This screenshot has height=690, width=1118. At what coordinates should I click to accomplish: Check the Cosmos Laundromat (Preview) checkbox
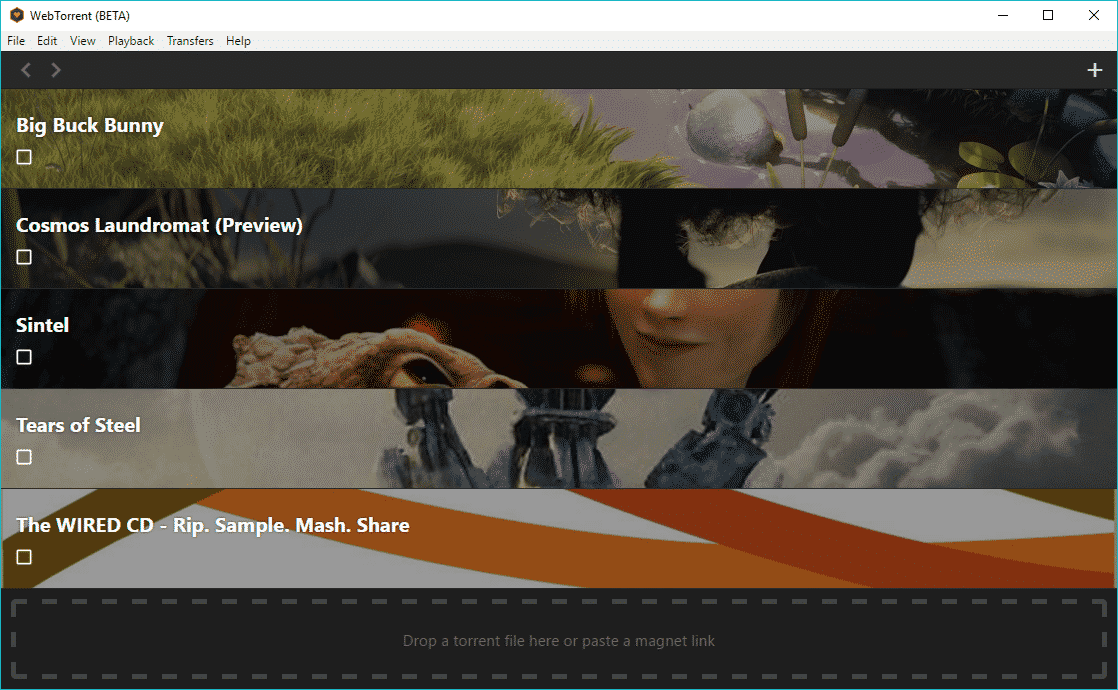click(x=23, y=257)
